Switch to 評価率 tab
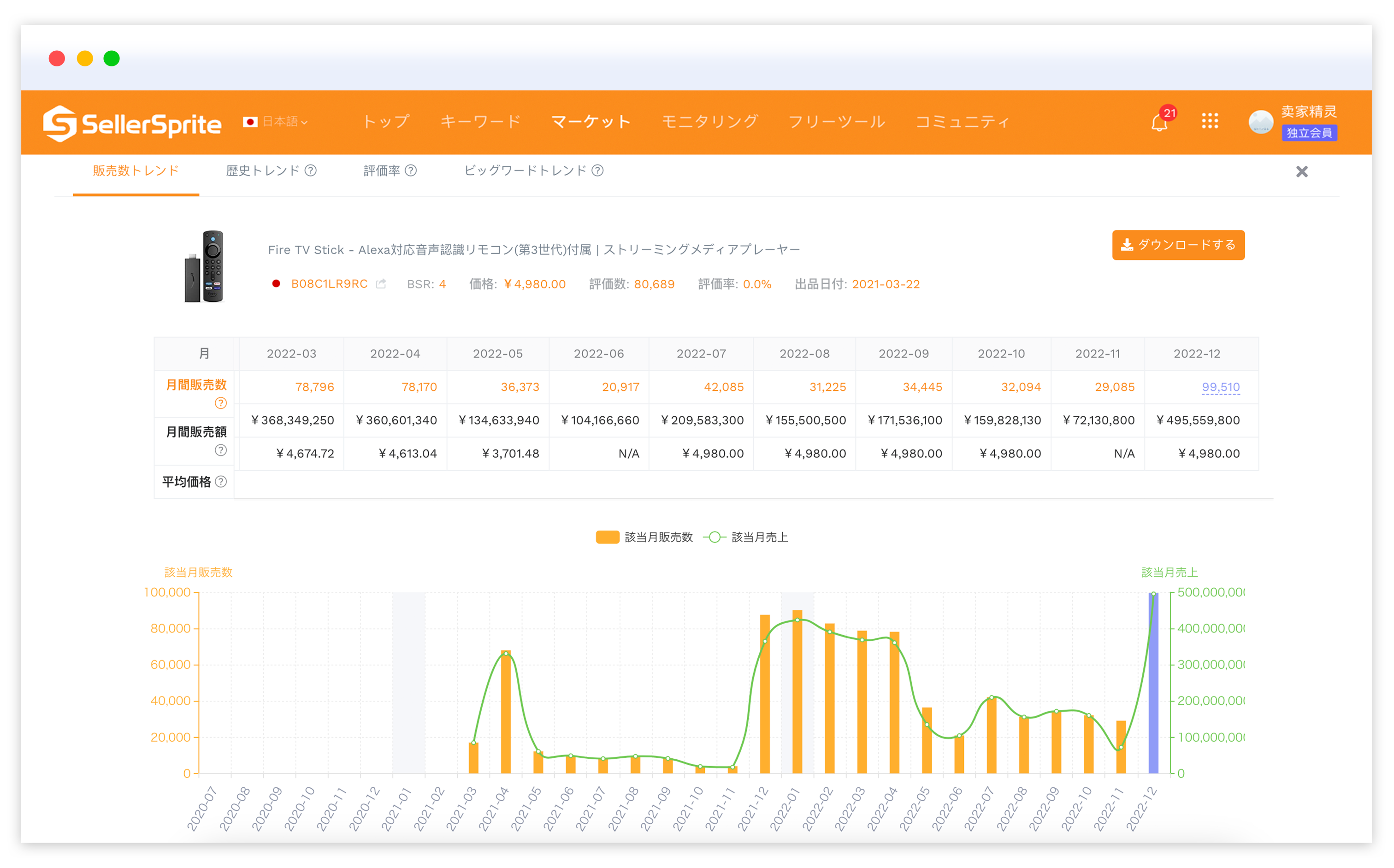This screenshot has width=1394, height=868. (x=382, y=171)
